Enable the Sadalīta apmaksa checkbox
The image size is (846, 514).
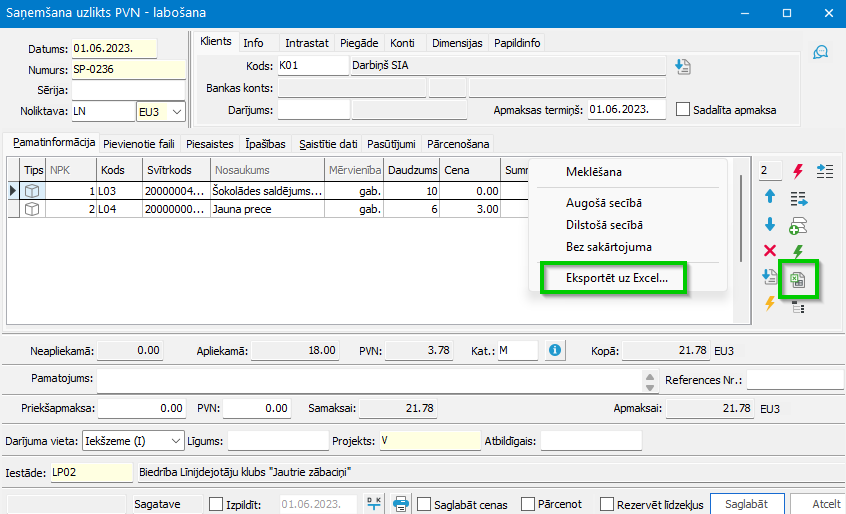(683, 109)
